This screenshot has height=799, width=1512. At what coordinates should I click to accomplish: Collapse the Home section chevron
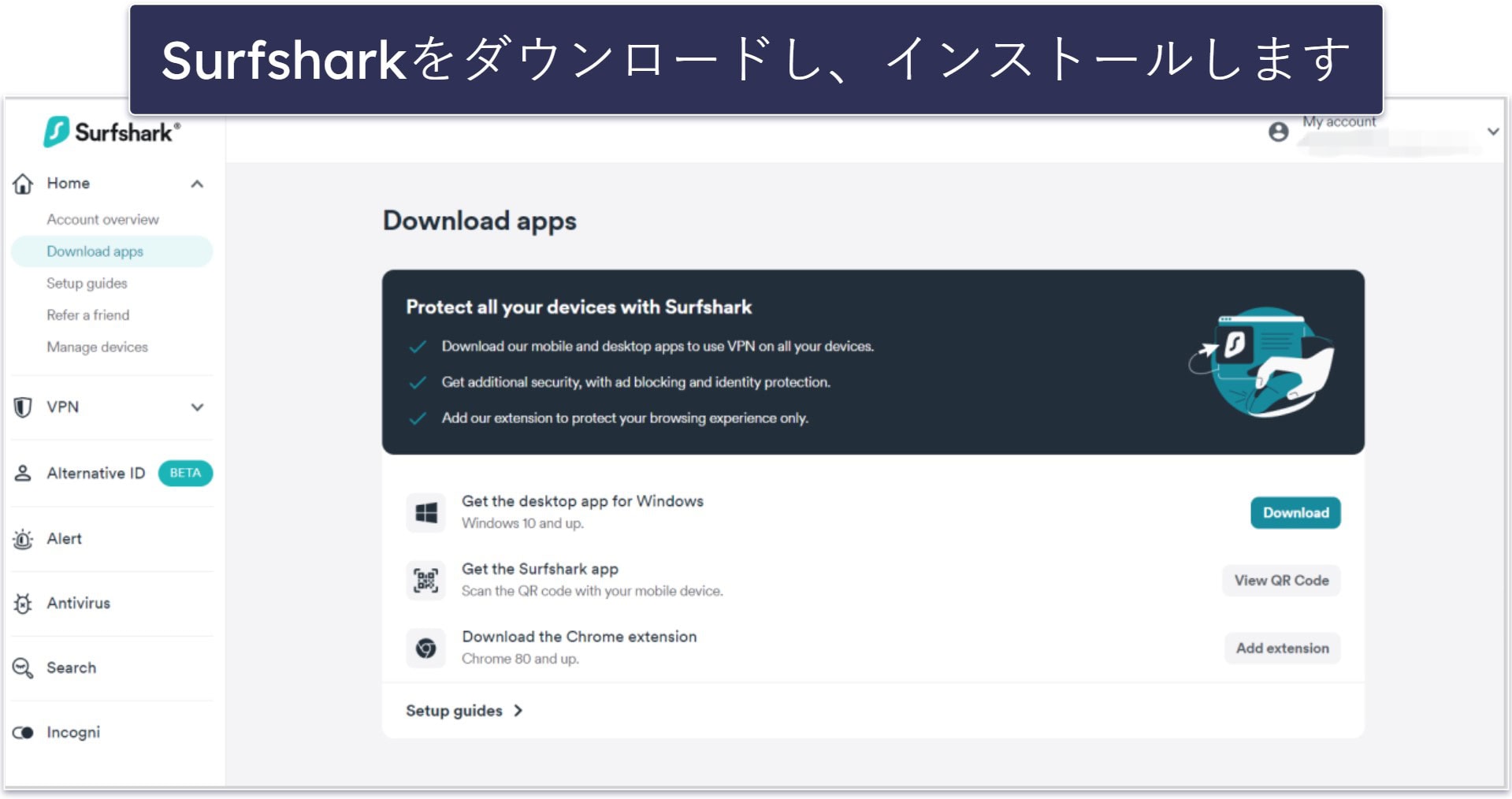coord(197,184)
